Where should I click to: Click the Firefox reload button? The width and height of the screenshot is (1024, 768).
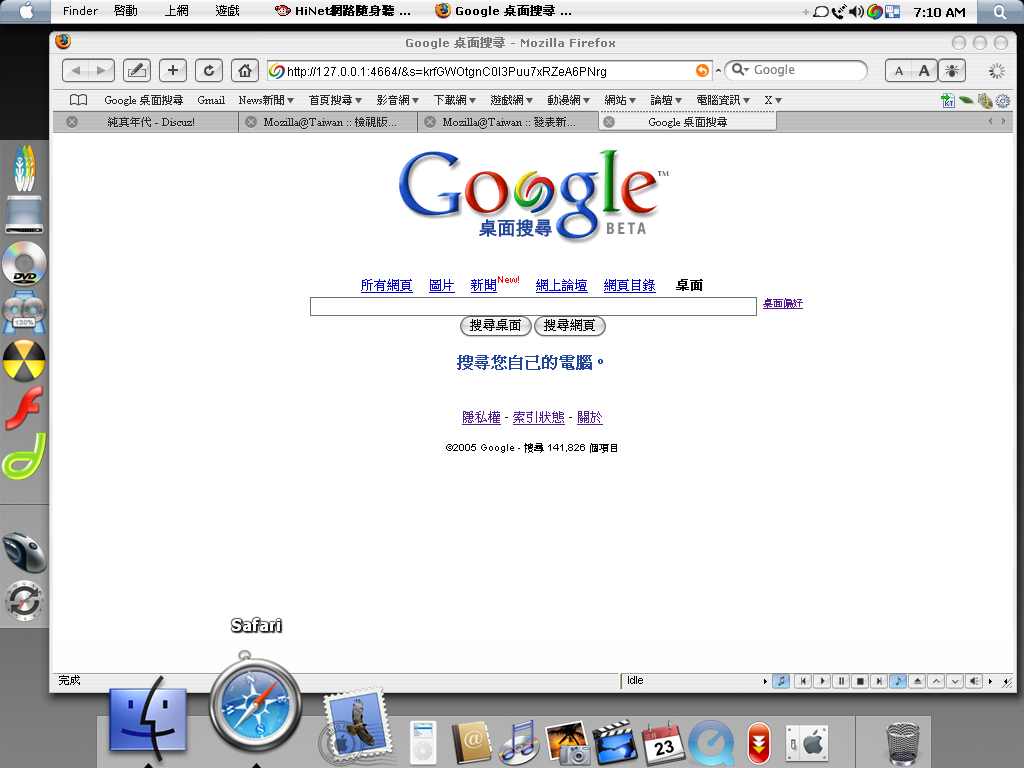click(x=209, y=70)
